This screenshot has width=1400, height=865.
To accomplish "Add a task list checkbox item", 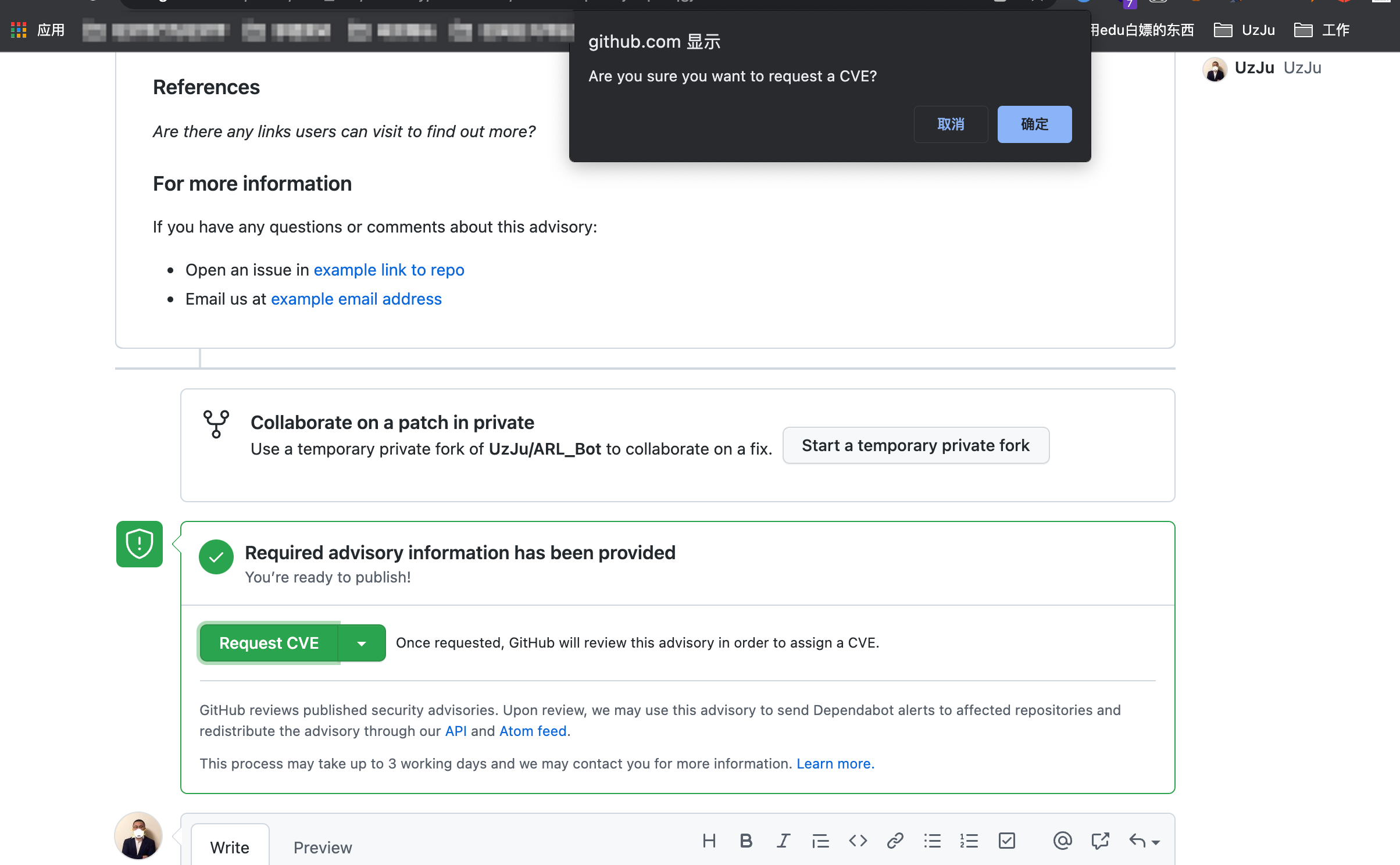I will point(1006,841).
